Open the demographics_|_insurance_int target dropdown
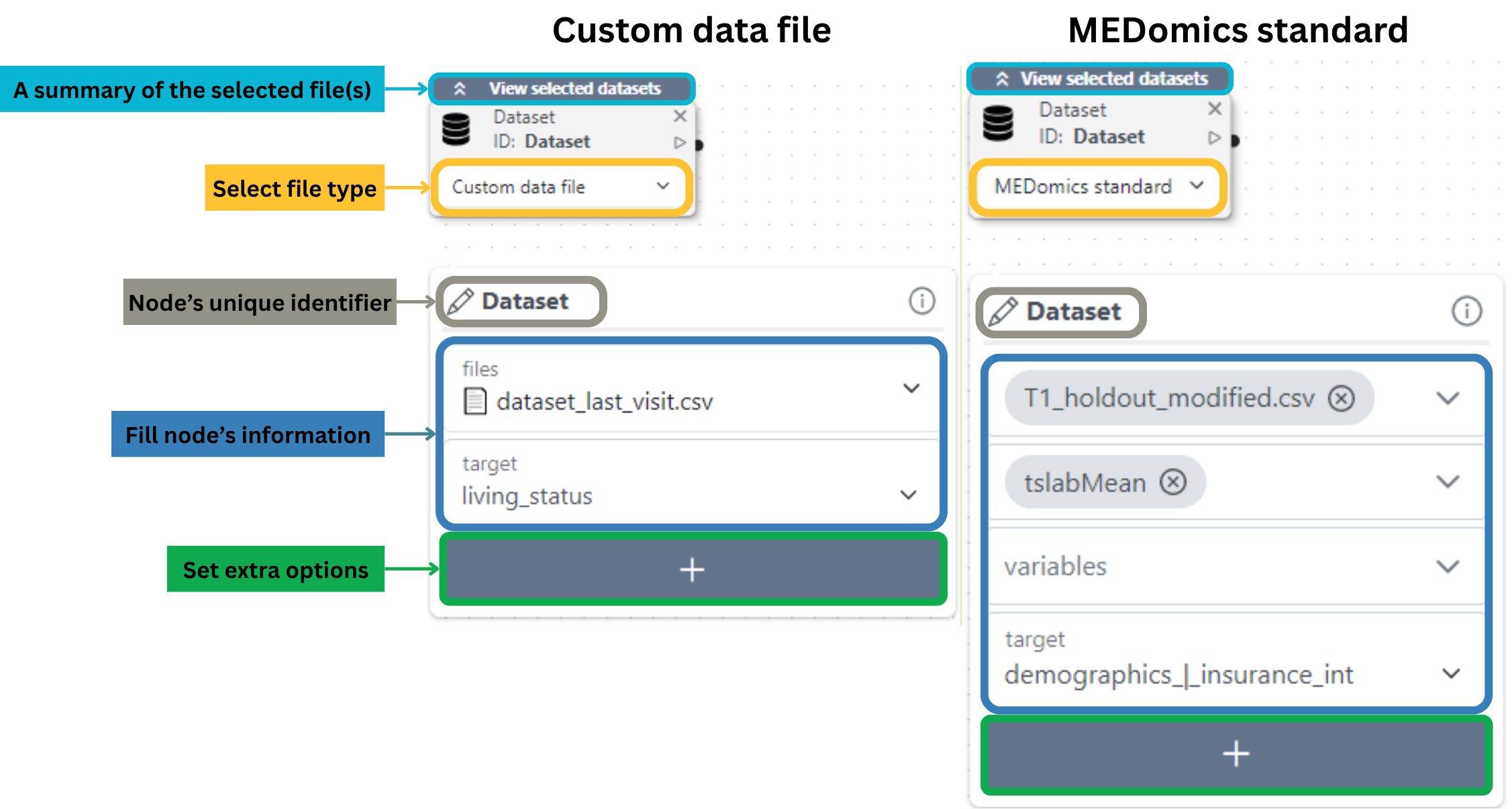The image size is (1512, 809). (x=1451, y=673)
